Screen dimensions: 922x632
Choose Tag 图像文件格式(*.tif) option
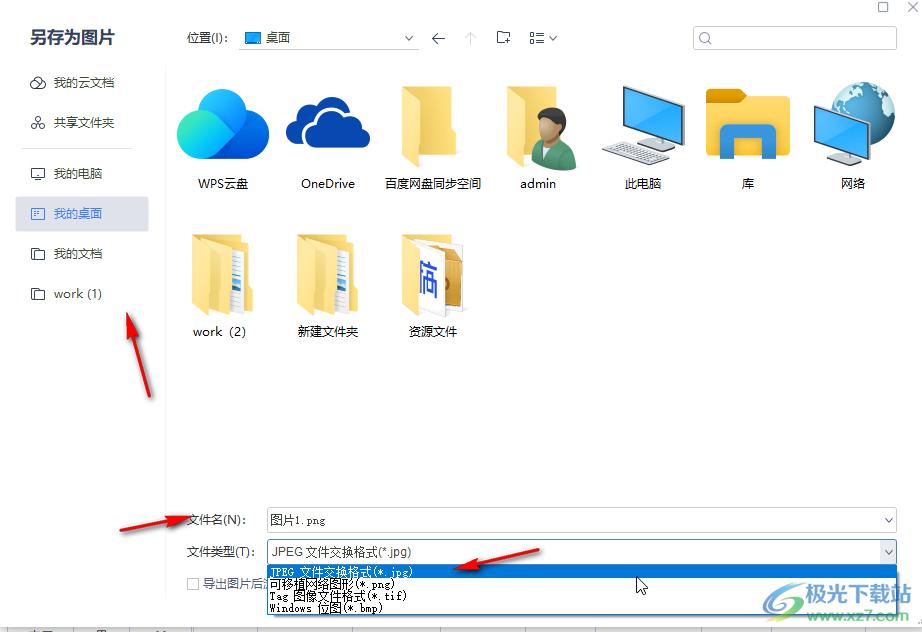tap(582, 596)
